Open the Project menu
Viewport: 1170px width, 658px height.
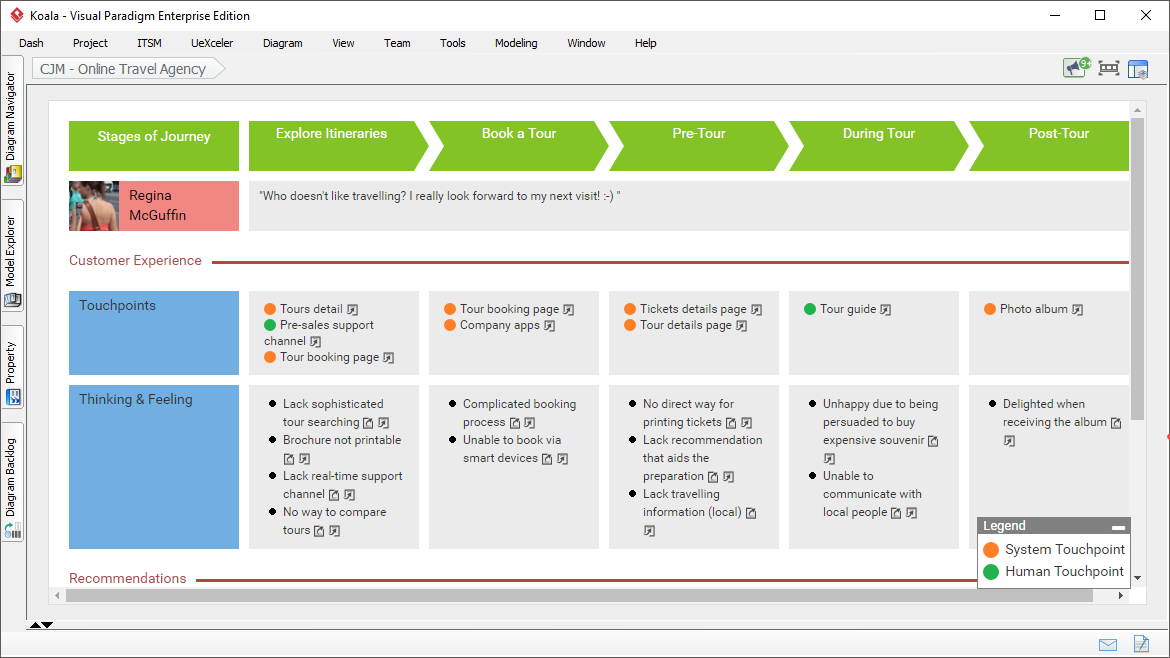pyautogui.click(x=90, y=43)
